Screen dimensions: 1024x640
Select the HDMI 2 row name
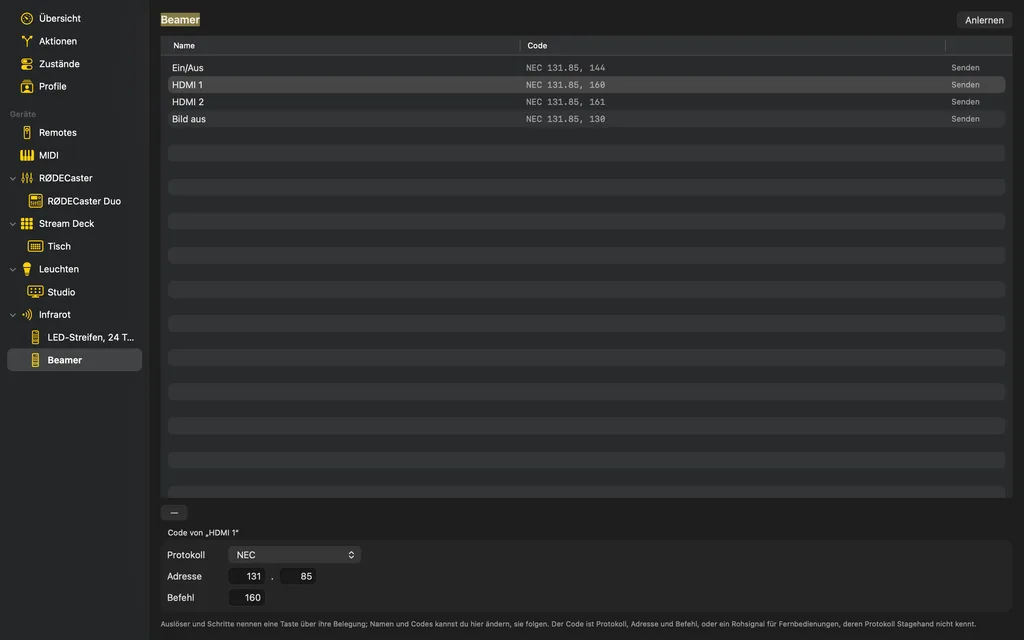click(x=188, y=102)
